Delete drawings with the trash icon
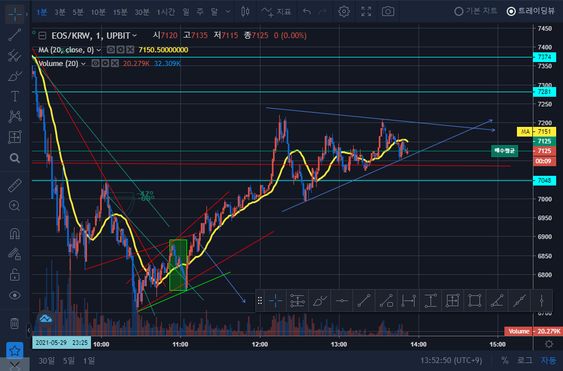The height and width of the screenshot is (371, 563). [14, 323]
